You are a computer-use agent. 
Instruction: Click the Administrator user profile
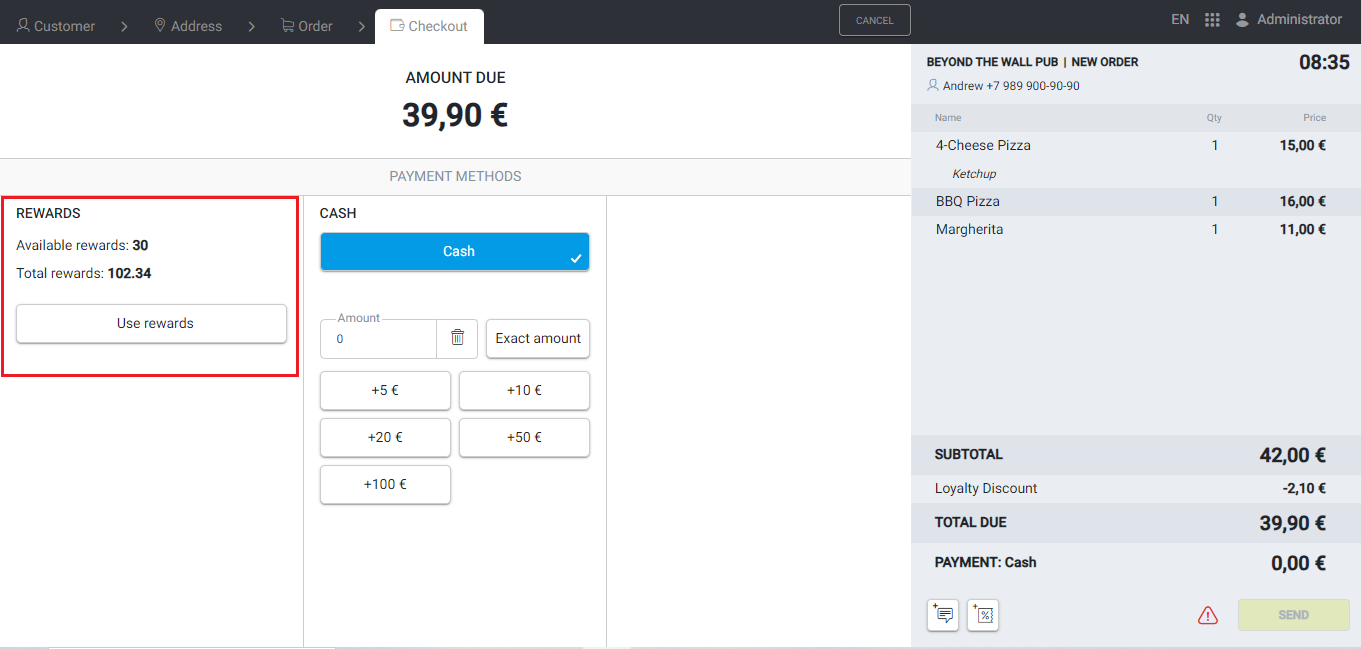1288,20
